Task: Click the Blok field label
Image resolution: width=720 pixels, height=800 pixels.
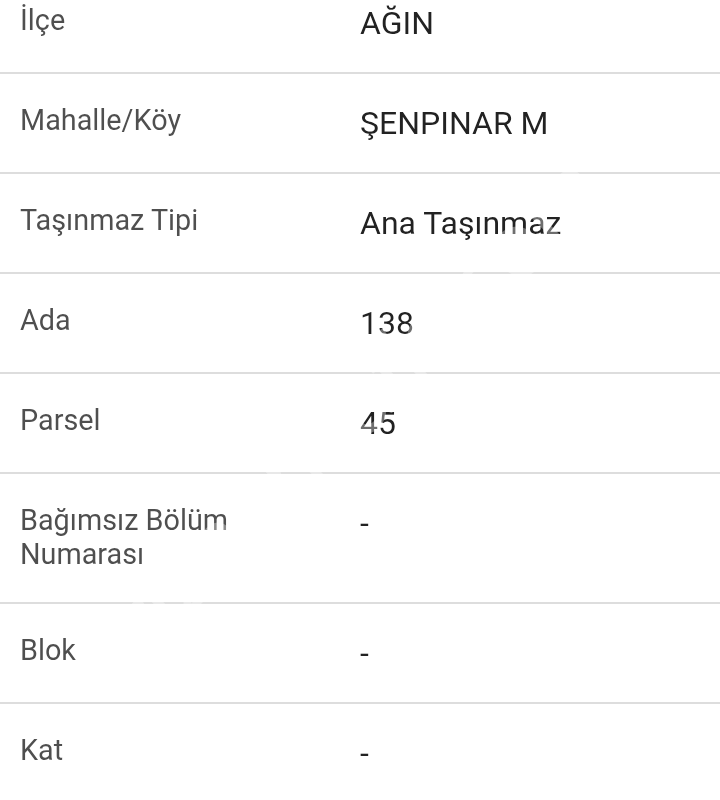Action: coord(48,650)
